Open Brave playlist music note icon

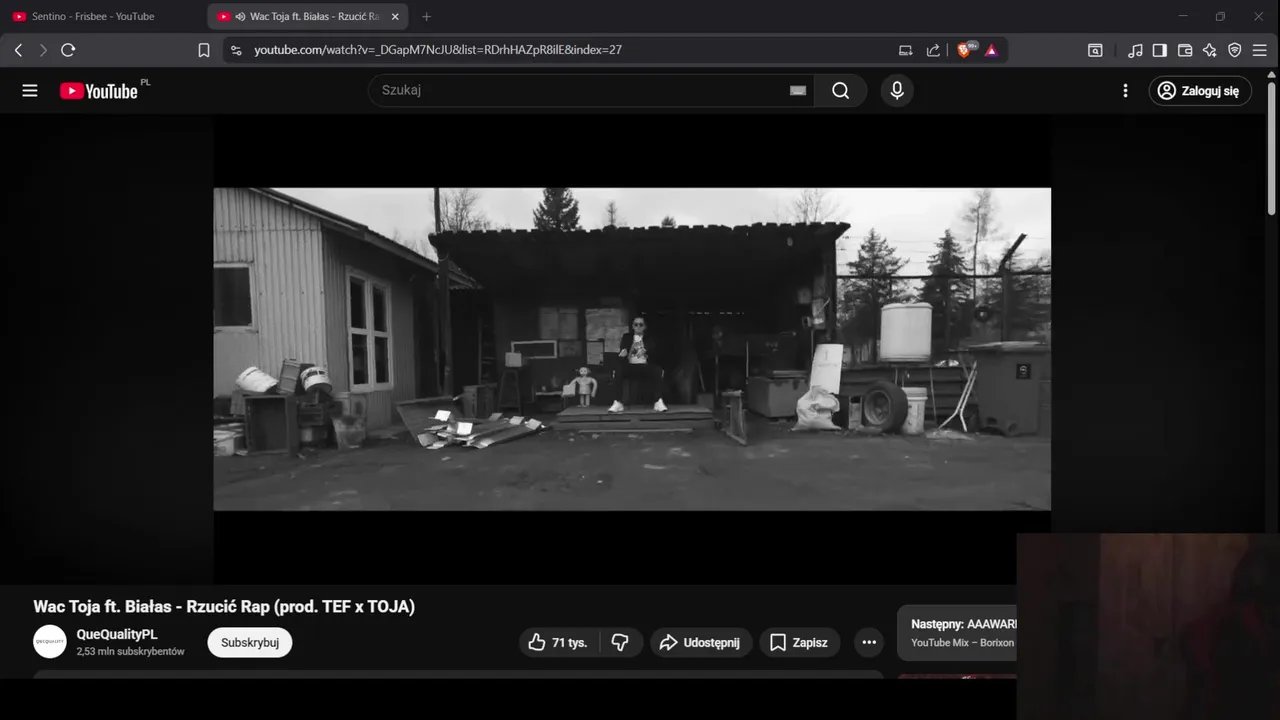pyautogui.click(x=1135, y=50)
